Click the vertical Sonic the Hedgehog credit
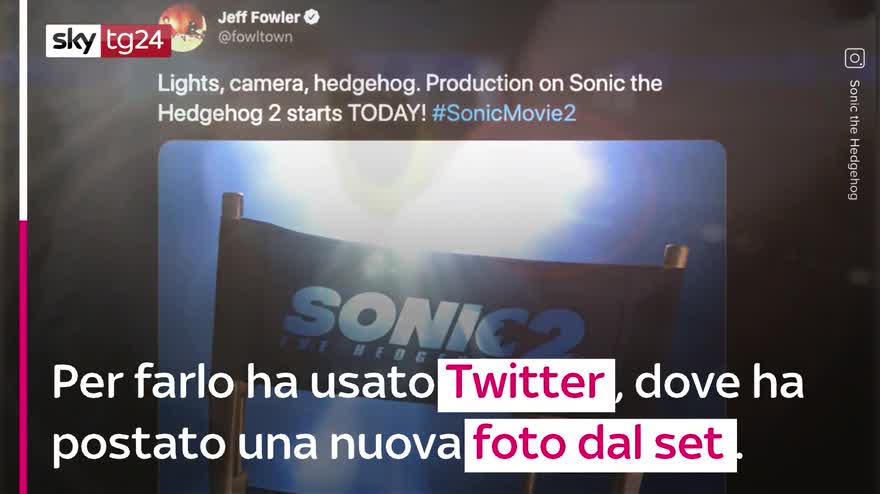Screen dimensions: 880x494 pyautogui.click(x=854, y=140)
